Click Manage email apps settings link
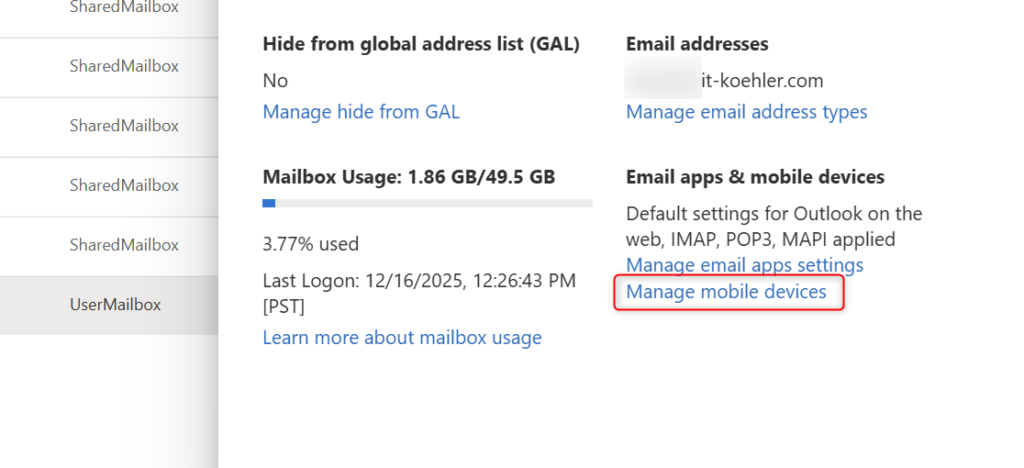Viewport: 1024px width, 468px height. (744, 265)
